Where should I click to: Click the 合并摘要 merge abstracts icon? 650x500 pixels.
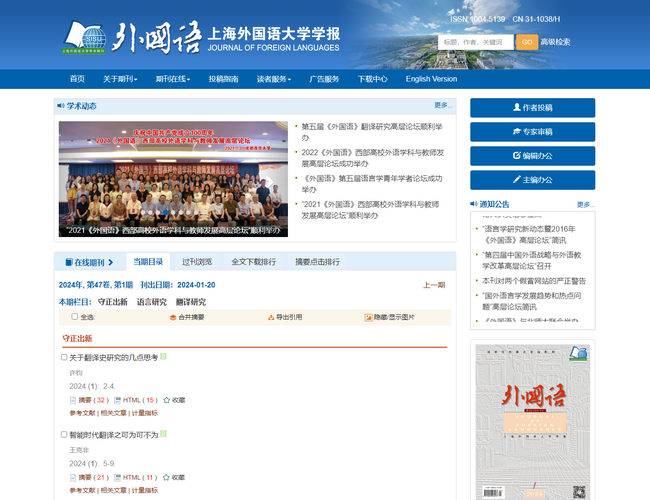[x=172, y=317]
